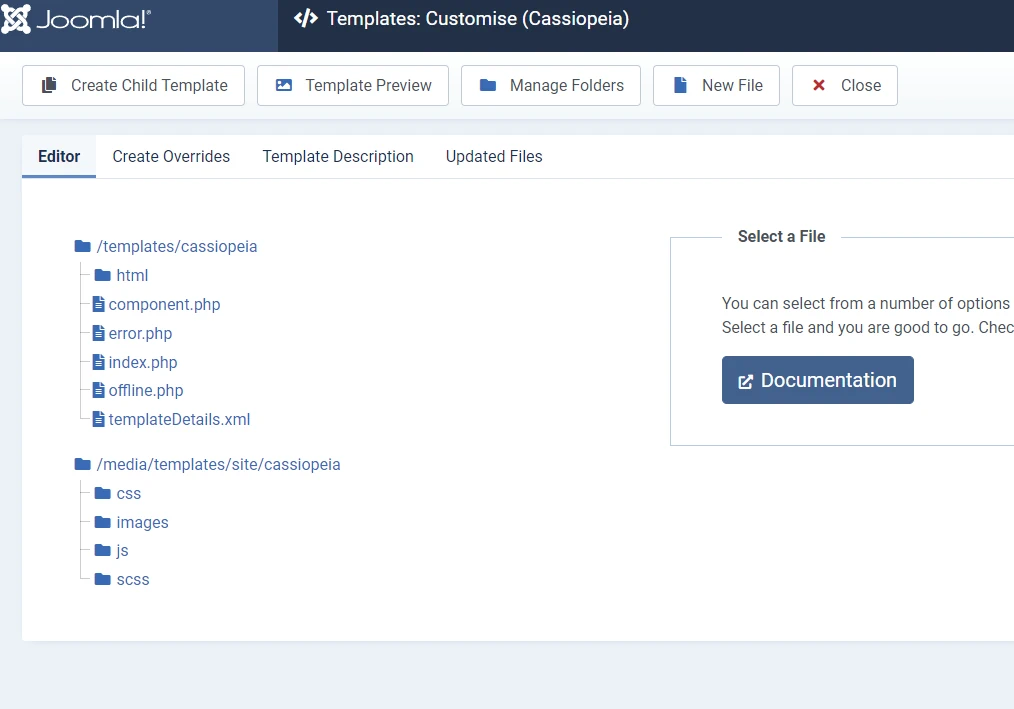Click the Template Preview image icon

[285, 85]
